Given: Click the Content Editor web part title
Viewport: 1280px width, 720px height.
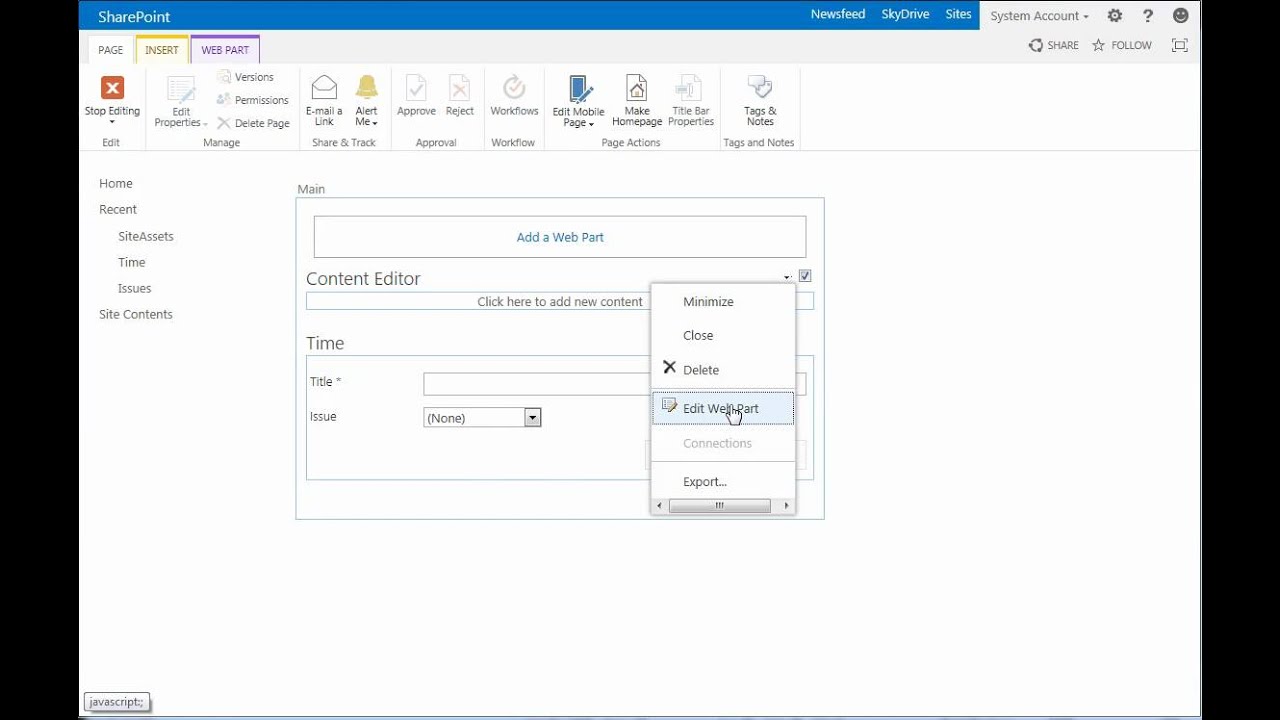Looking at the screenshot, I should coord(363,279).
